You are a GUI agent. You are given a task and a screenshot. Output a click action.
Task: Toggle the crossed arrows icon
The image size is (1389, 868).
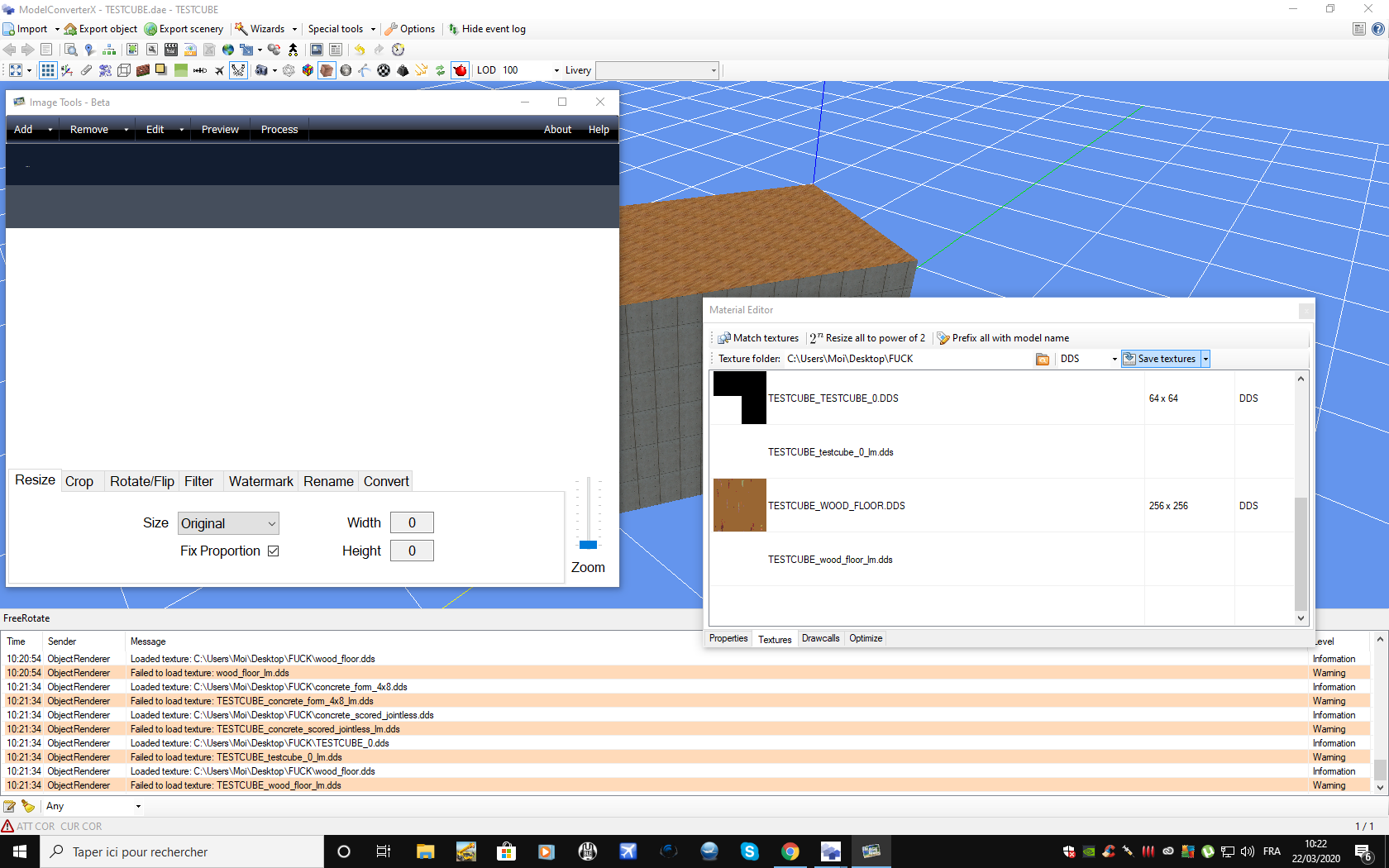click(238, 70)
